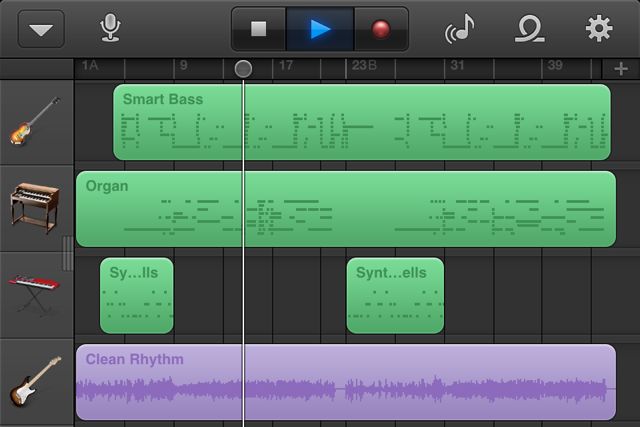This screenshot has width=640, height=427.
Task: Select the Sy...lls region
Action: click(x=137, y=296)
